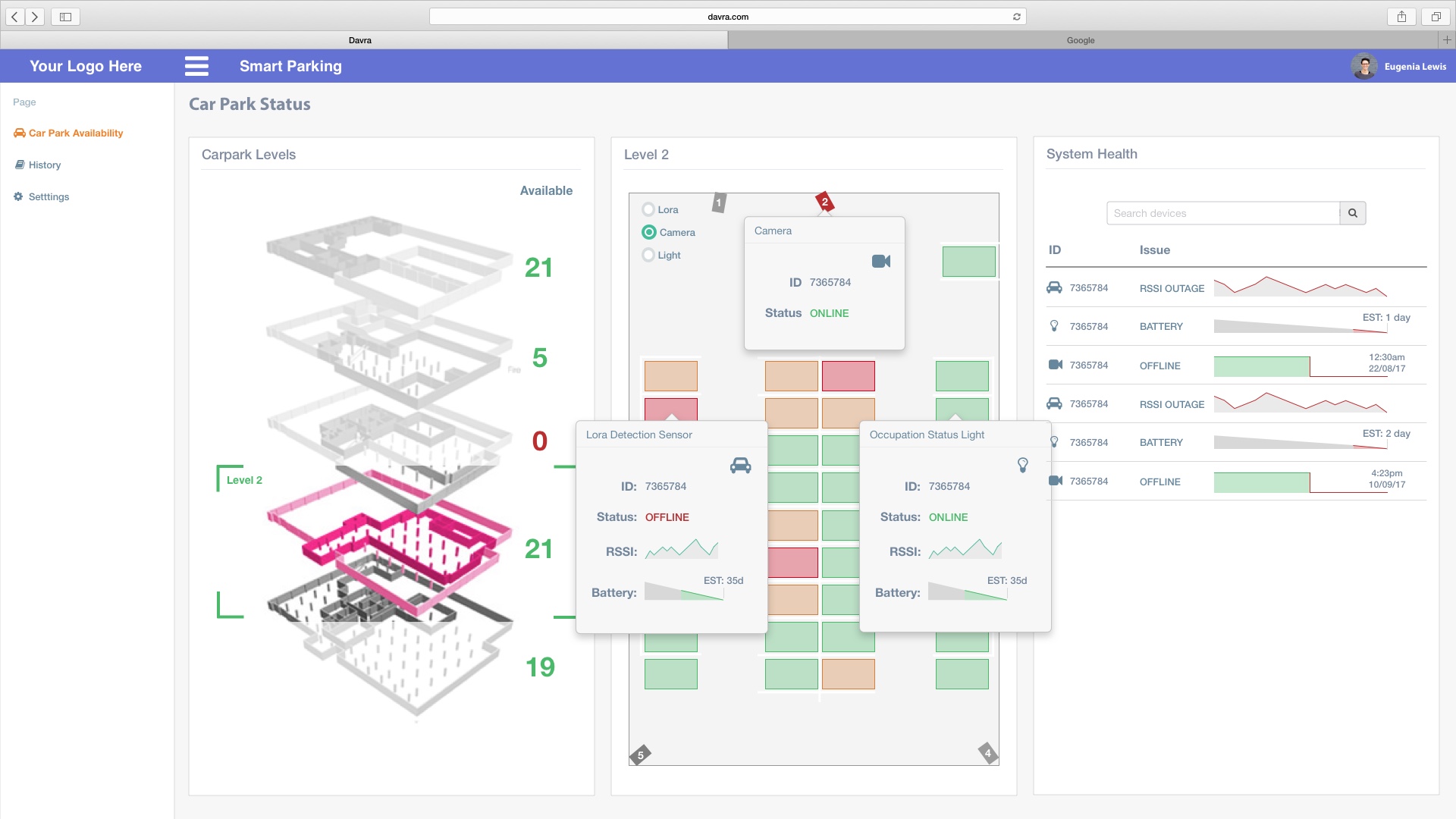Click ONLINE status in Camera popup
The height and width of the screenshot is (819, 1456).
(829, 313)
